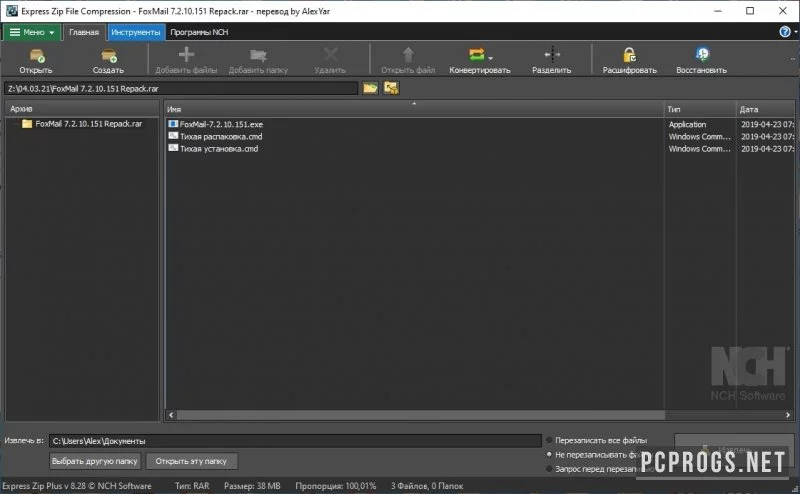Click the Разделить split icon
Viewport: 800px width, 494px height.
point(552,54)
